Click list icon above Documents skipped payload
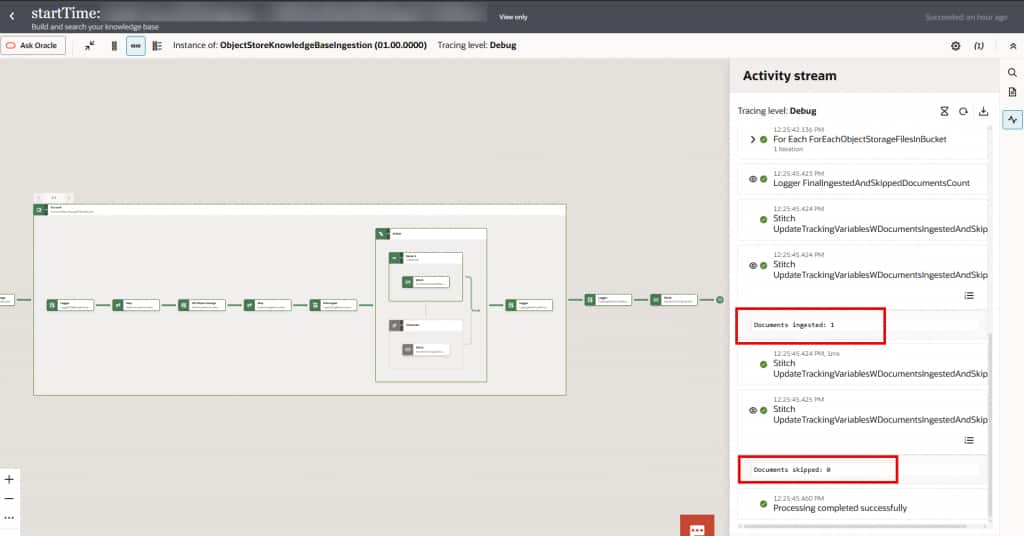This screenshot has width=1024, height=536. click(969, 441)
